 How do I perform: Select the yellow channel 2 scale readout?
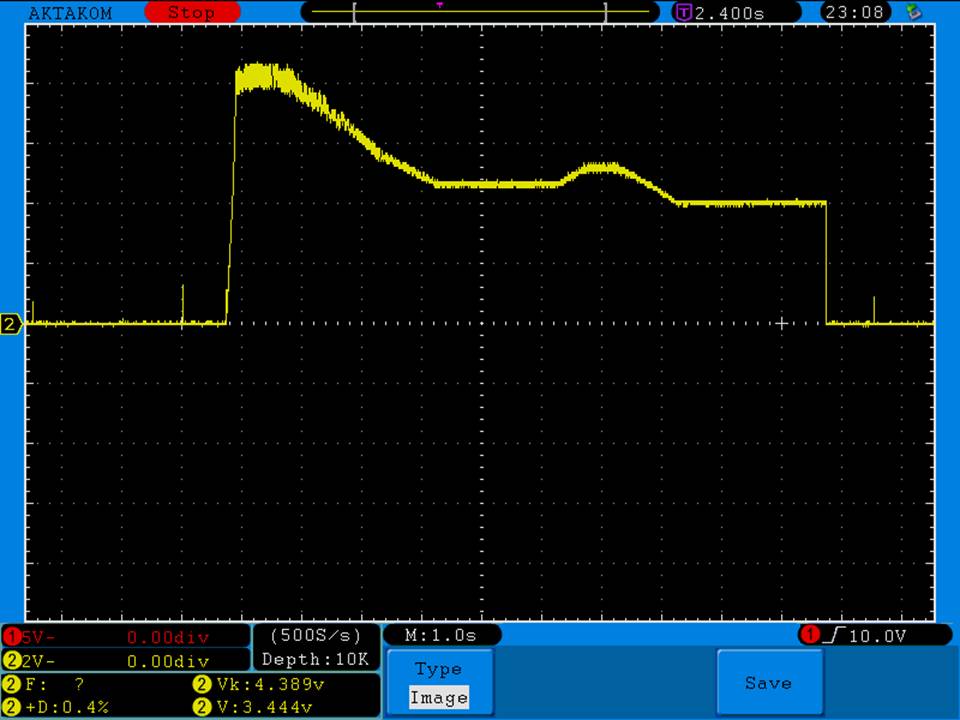coord(126,661)
